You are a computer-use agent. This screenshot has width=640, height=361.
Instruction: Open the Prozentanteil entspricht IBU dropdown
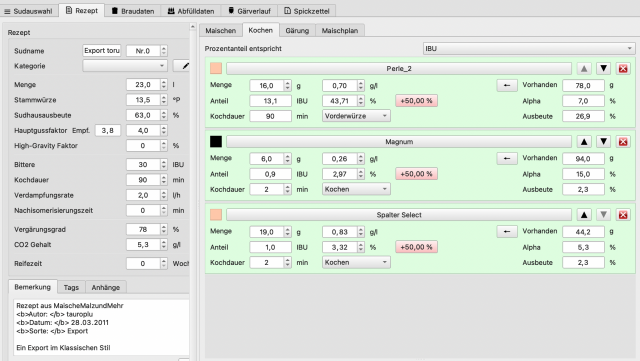pos(529,49)
